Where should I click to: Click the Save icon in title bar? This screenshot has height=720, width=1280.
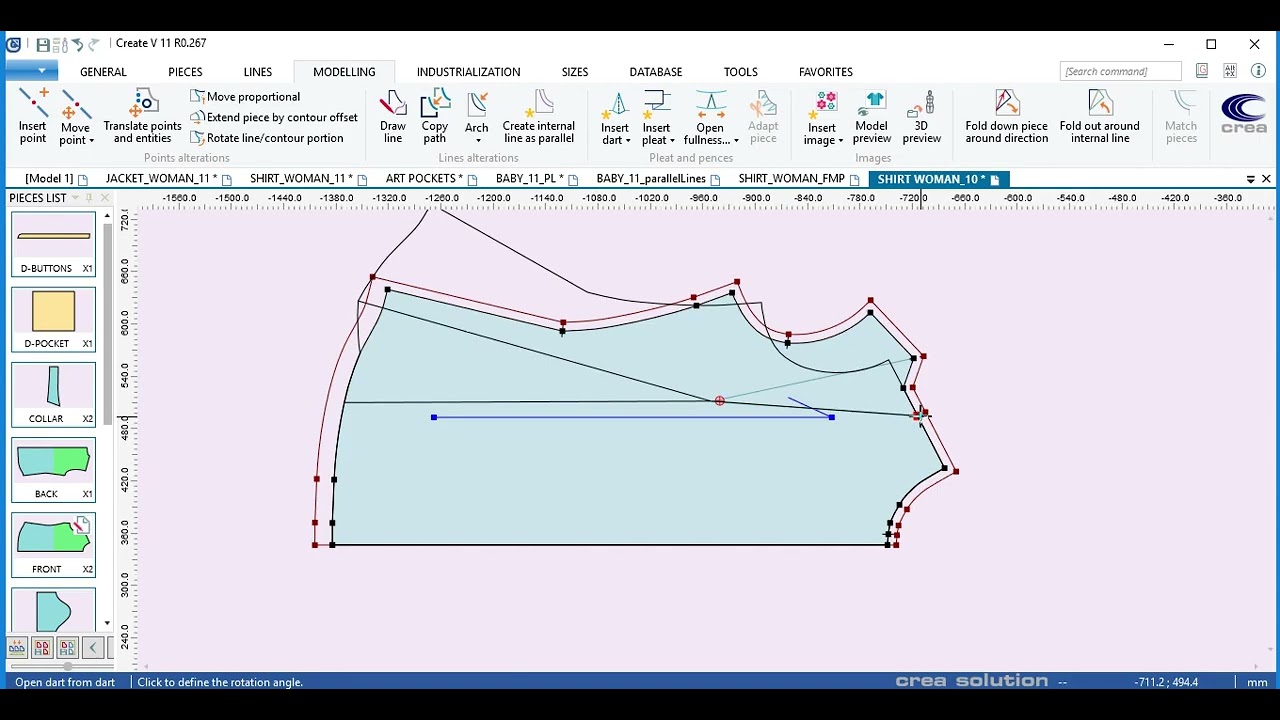click(43, 44)
